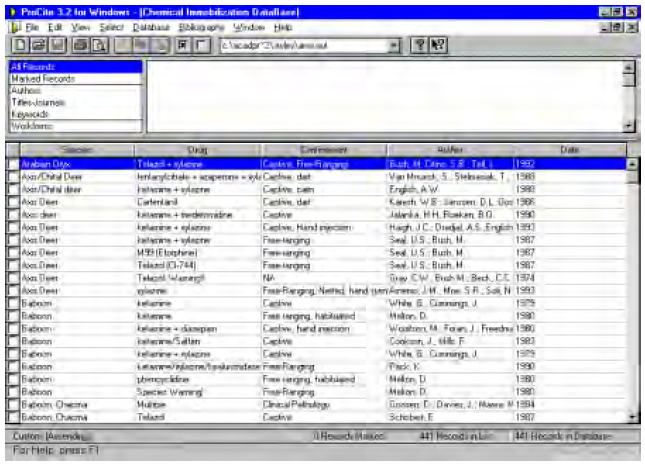The width and height of the screenshot is (645, 464).
Task: Mark the Axis Deer Carfentanil record checkbox
Action: coord(13,202)
